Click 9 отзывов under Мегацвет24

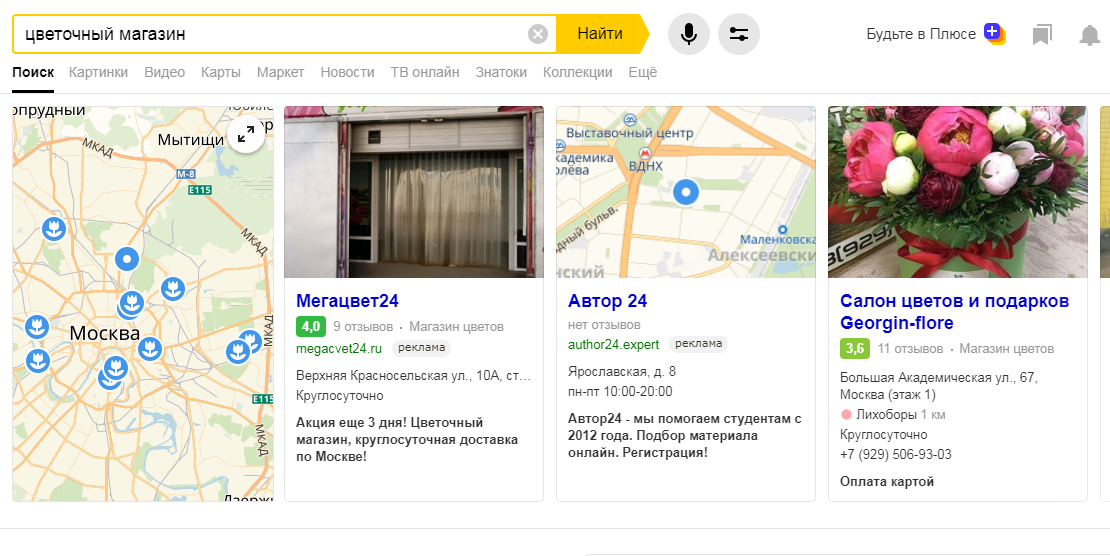(x=363, y=327)
